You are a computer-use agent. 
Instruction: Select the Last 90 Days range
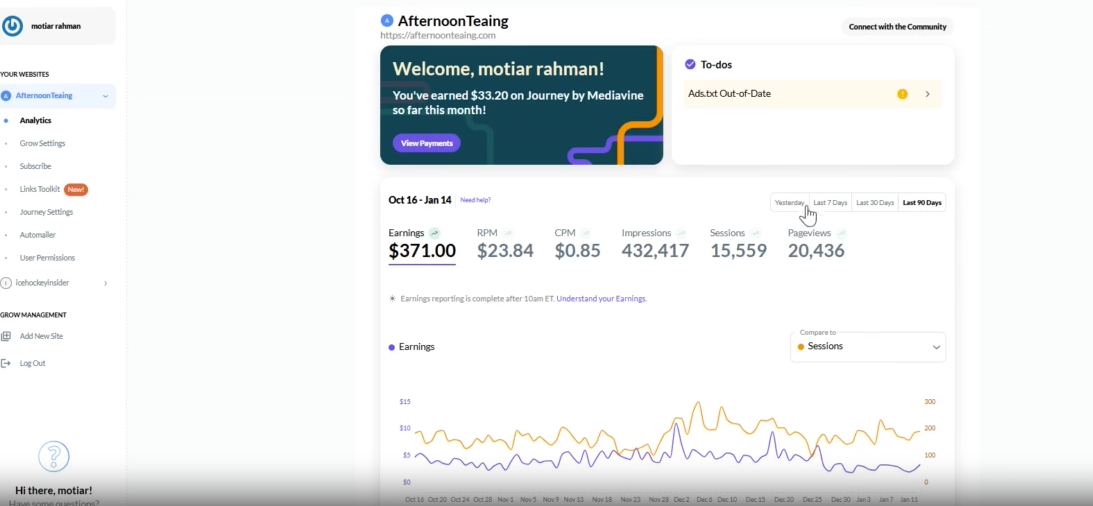[x=922, y=202]
